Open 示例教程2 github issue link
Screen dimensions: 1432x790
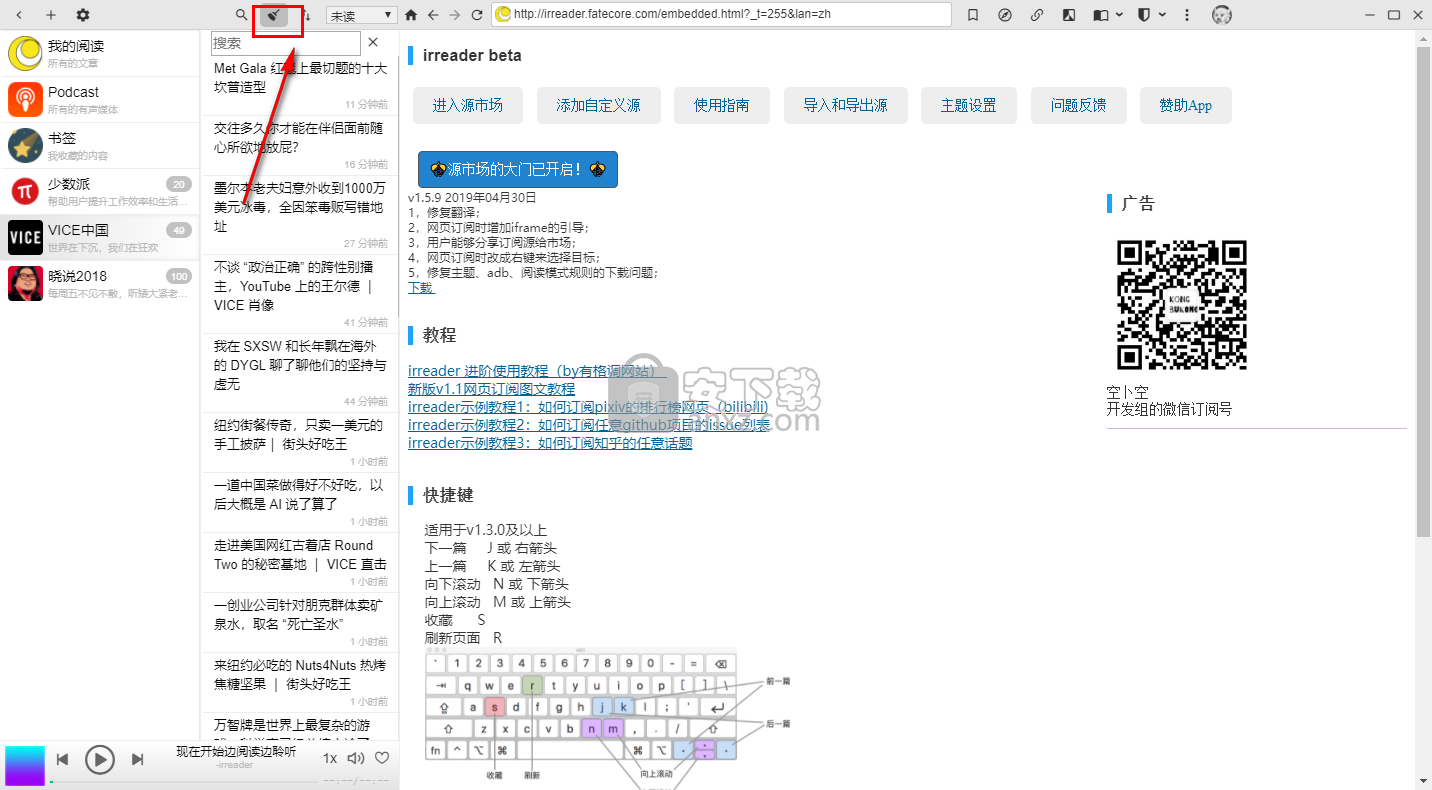pyautogui.click(x=589, y=425)
